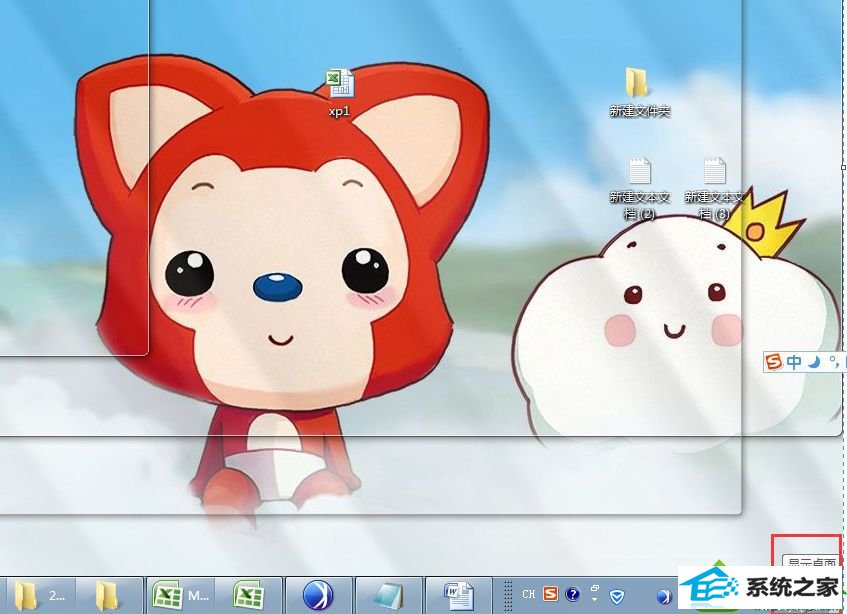Screen dimensions: 847x614
Task: Click the 显示桌面 show desktop button
Action: tap(812, 562)
